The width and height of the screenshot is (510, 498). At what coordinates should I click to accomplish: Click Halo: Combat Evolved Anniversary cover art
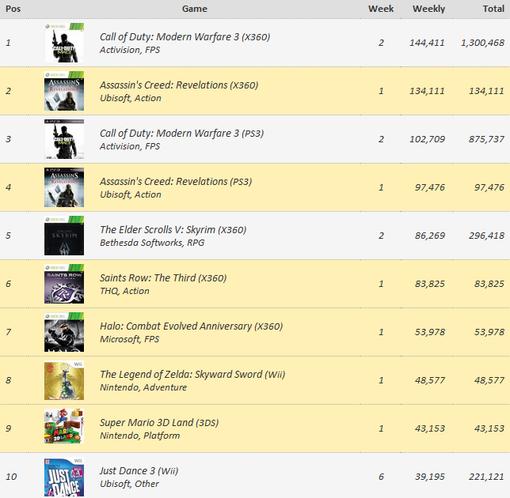coord(64,332)
